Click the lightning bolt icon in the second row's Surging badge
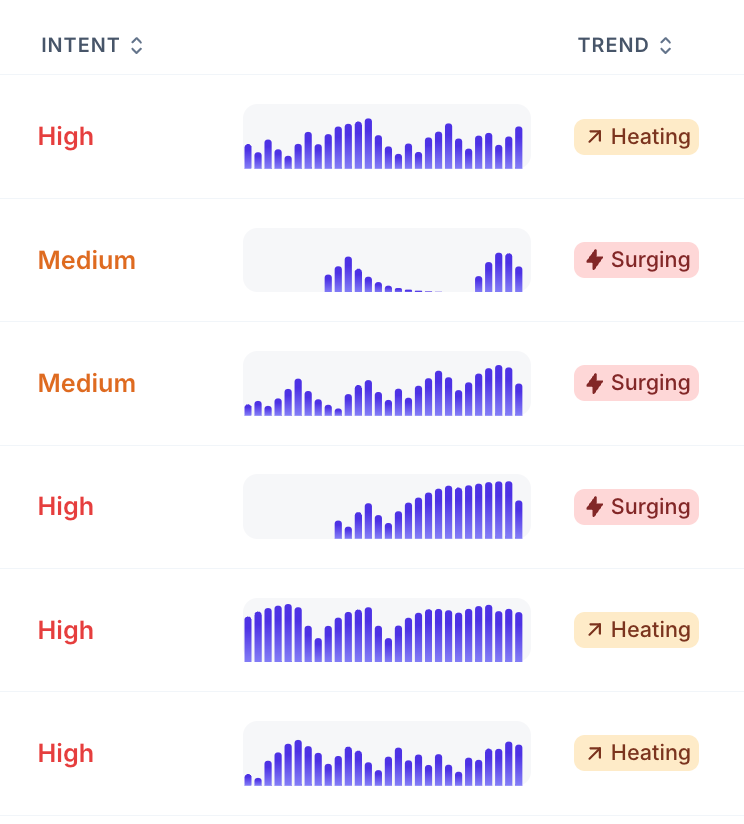The width and height of the screenshot is (744, 824). (x=595, y=260)
